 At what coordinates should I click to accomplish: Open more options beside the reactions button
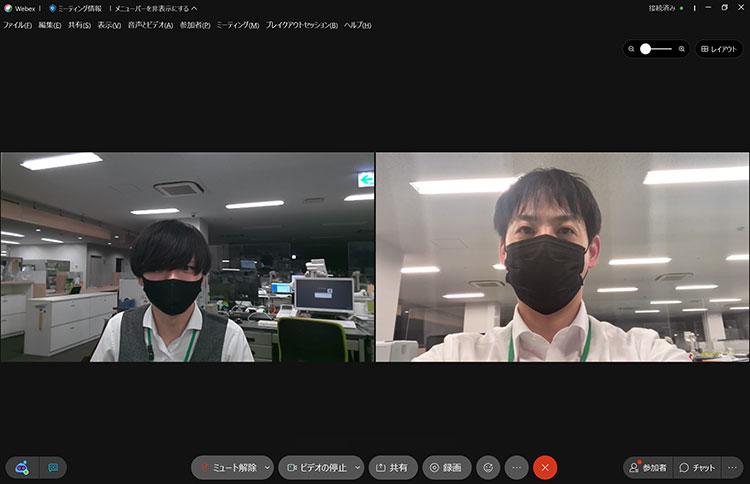516,467
